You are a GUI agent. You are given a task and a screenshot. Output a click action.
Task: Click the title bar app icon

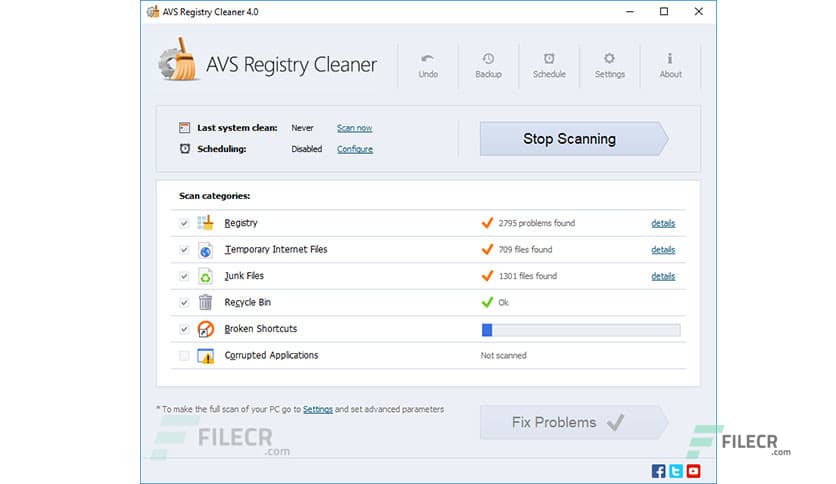click(153, 12)
